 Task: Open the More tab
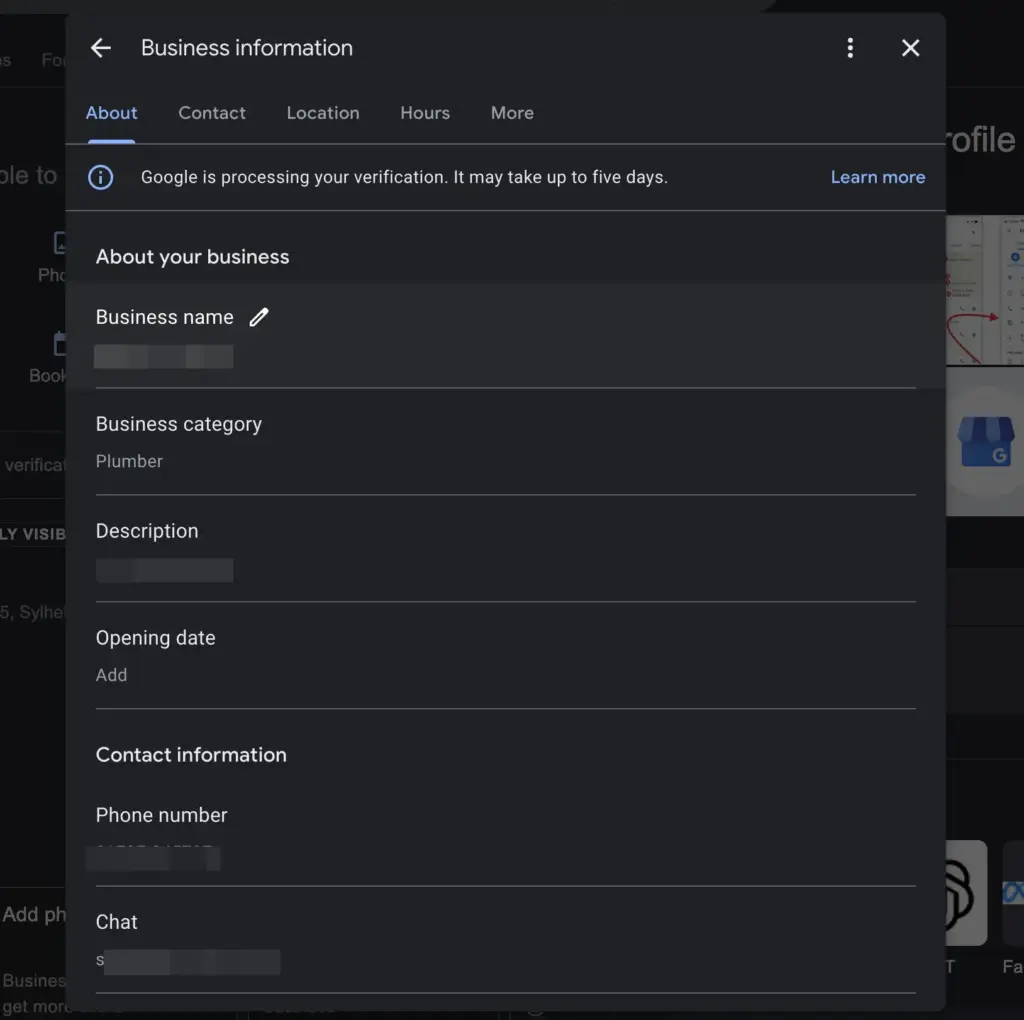512,113
